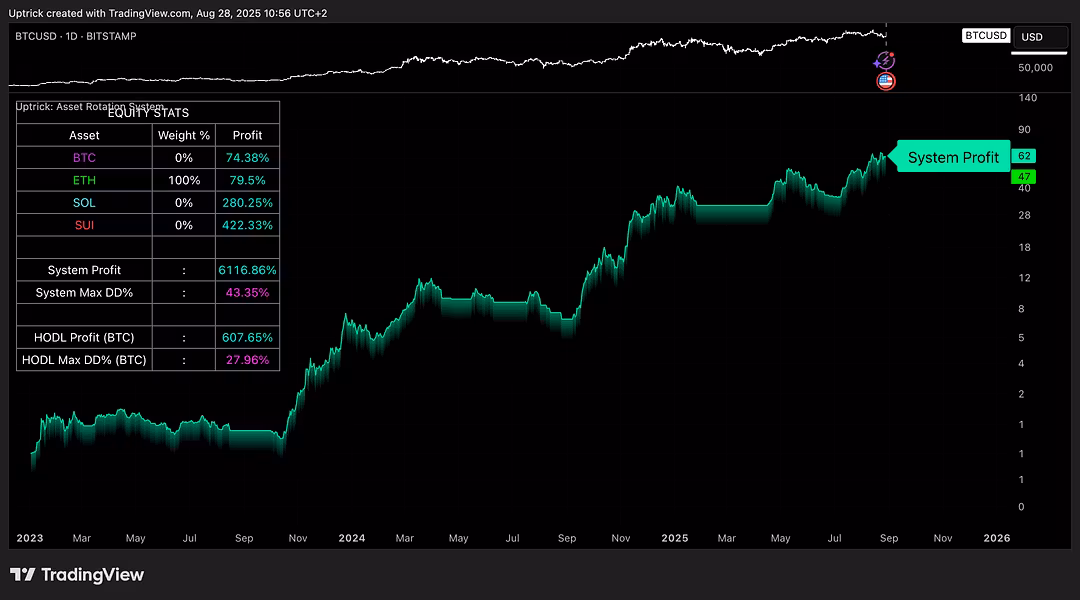Click the System Profit chart label

point(952,157)
